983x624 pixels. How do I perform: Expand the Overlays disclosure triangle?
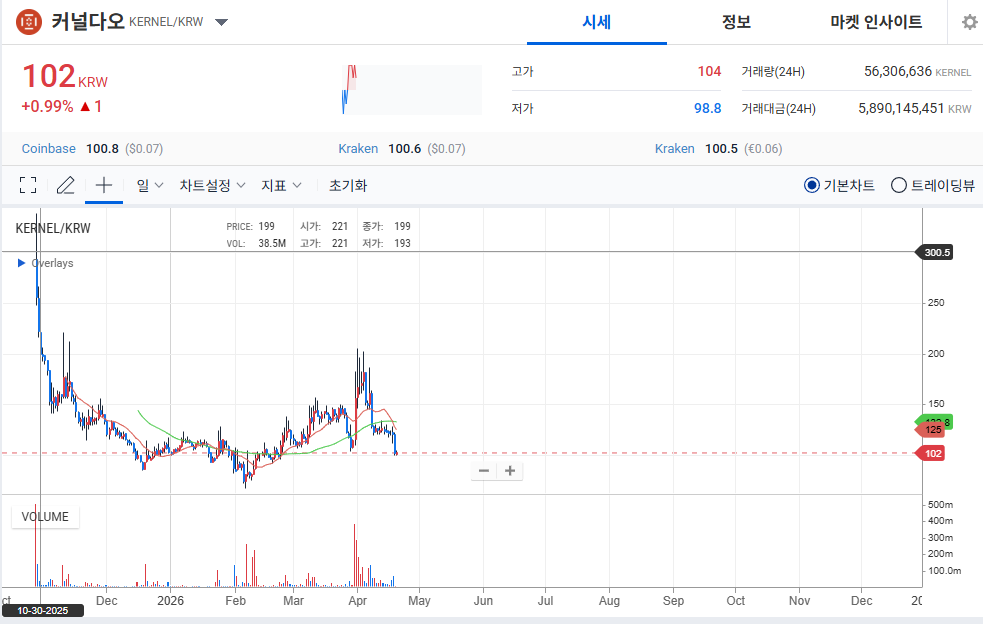point(22,263)
